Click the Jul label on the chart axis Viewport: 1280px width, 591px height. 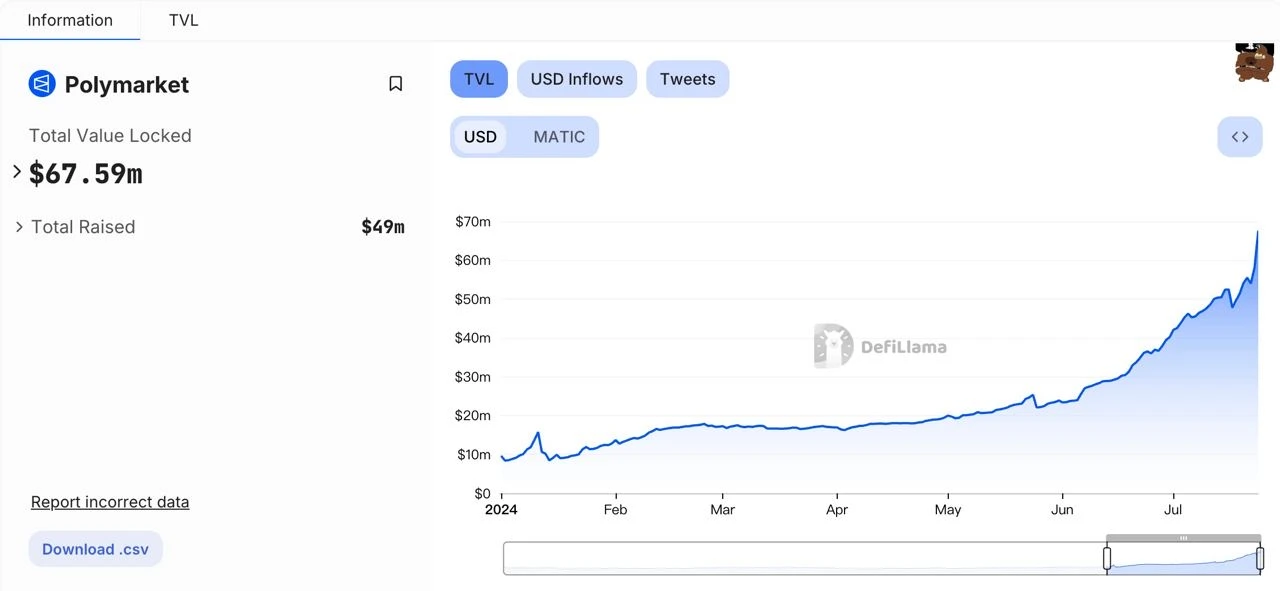coord(1172,509)
